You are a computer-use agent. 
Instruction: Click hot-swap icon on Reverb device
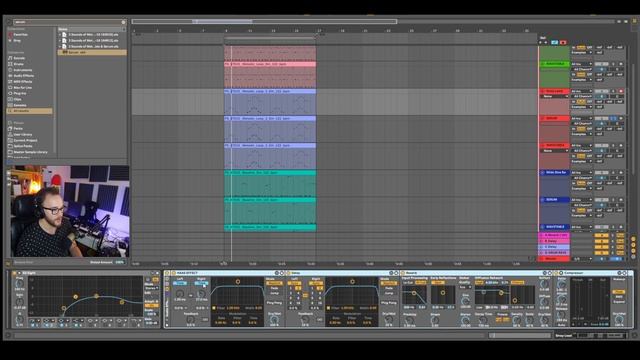544,273
